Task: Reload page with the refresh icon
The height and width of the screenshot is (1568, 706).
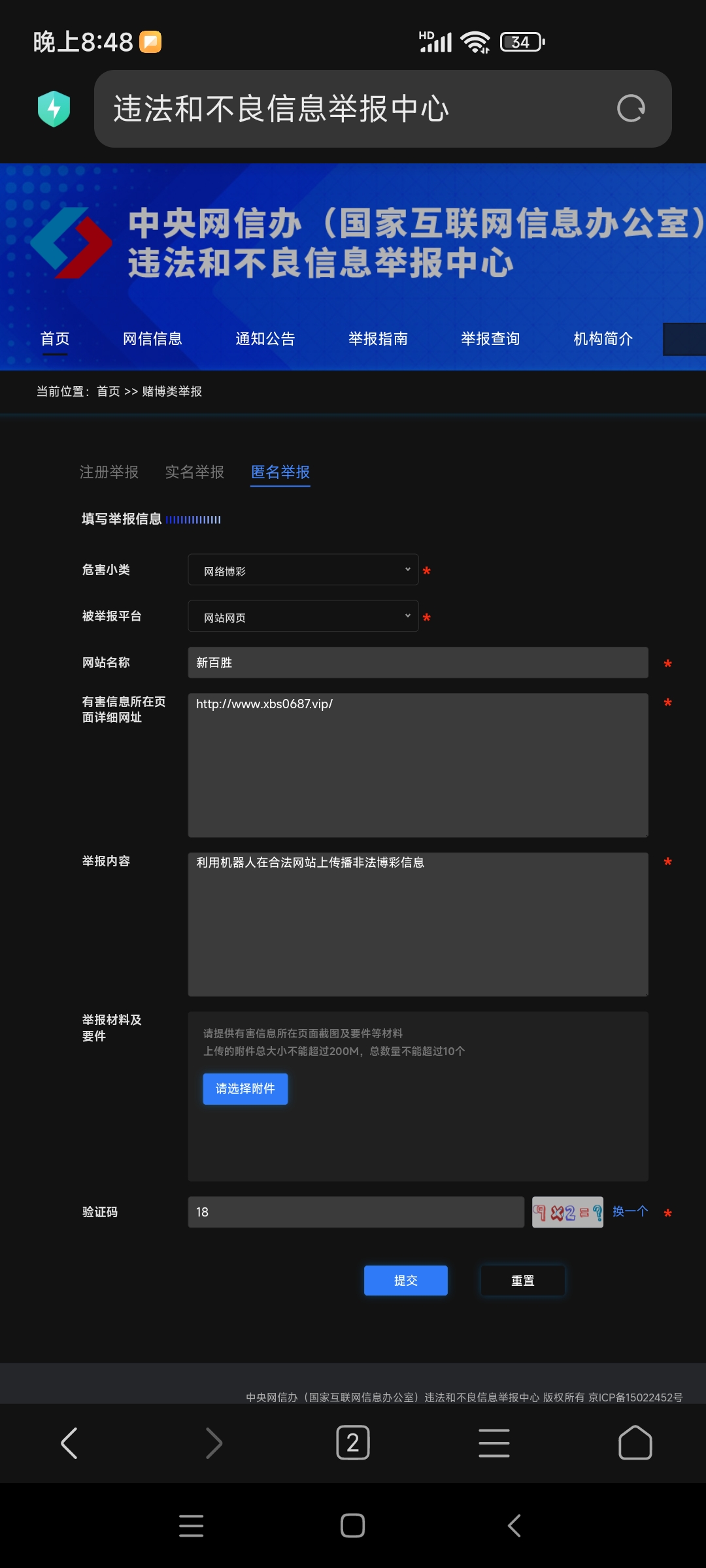Action: [x=631, y=108]
